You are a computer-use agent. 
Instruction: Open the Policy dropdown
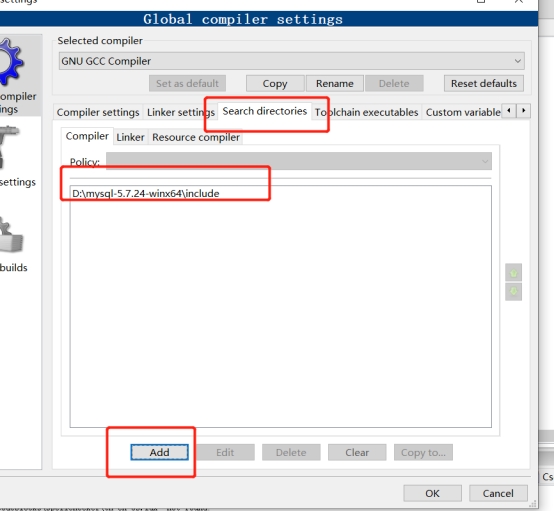click(x=299, y=161)
